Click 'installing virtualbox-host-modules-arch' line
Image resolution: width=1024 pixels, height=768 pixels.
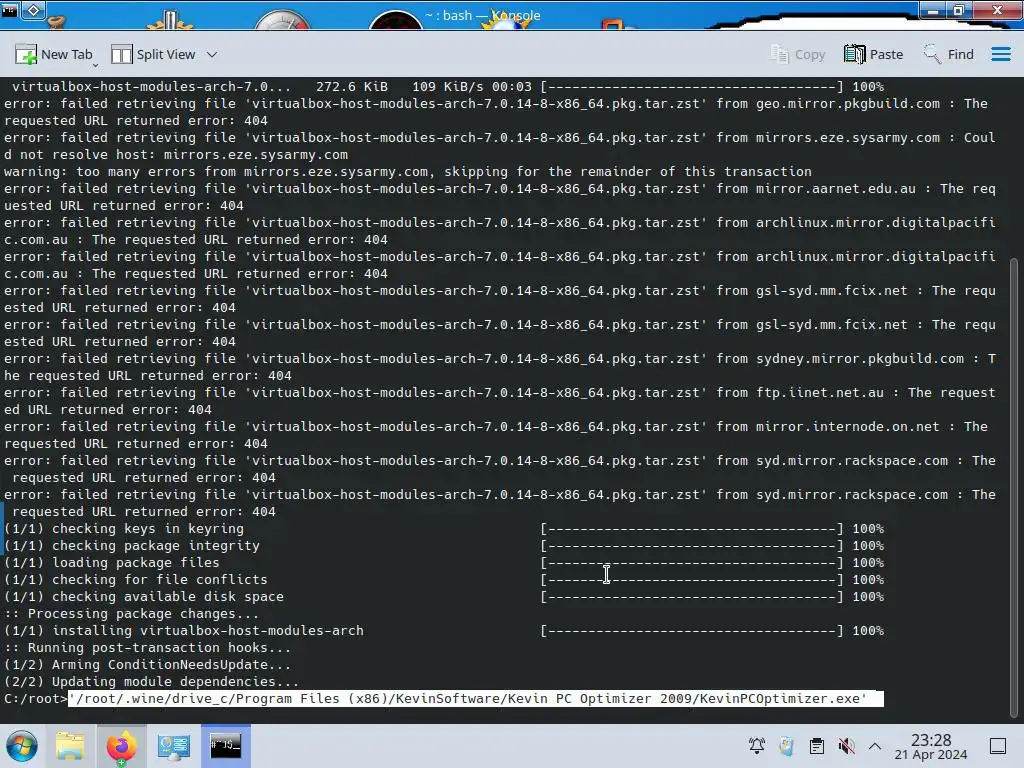pyautogui.click(x=444, y=630)
